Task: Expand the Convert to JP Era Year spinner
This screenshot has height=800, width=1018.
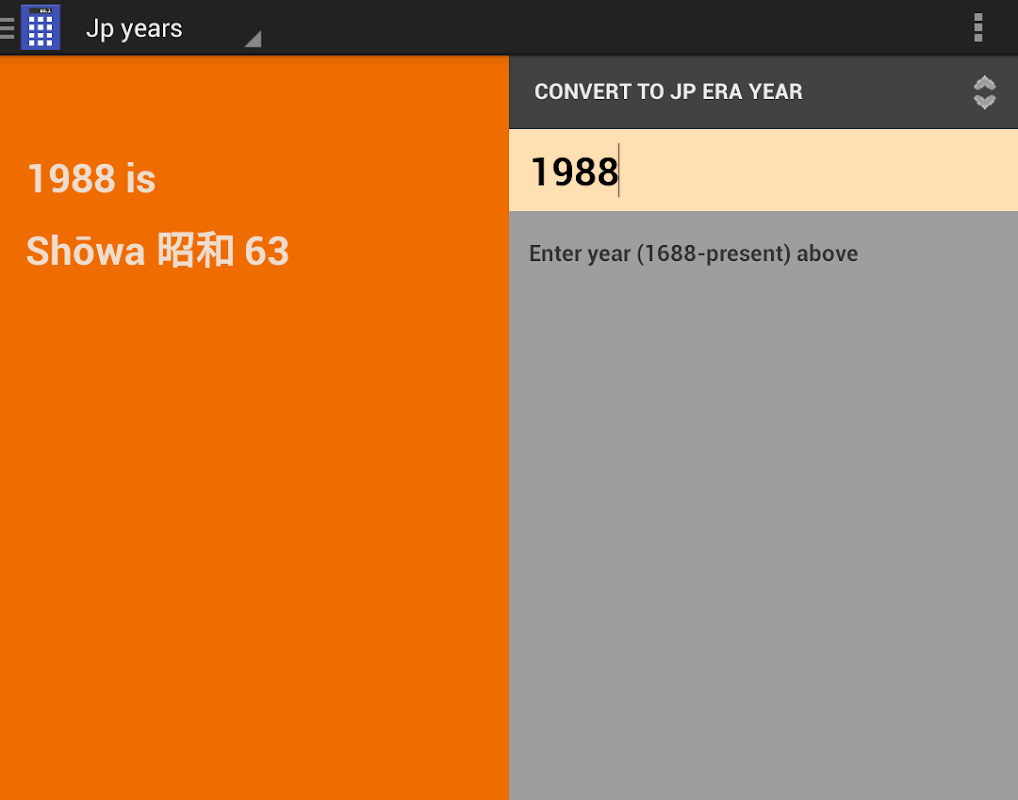Action: pyautogui.click(x=764, y=92)
